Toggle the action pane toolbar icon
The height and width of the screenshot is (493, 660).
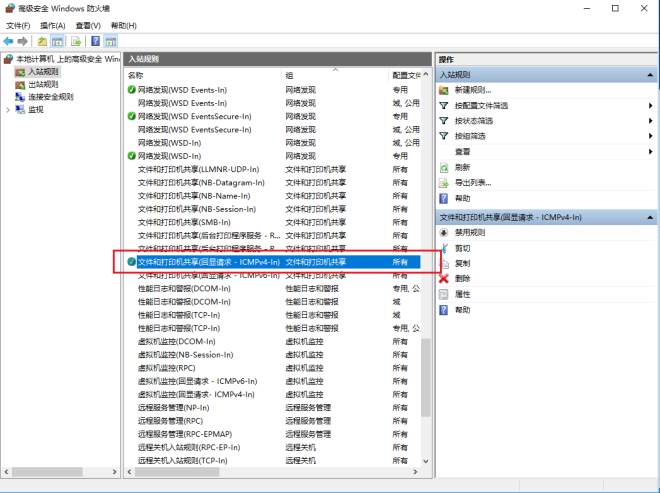pyautogui.click(x=111, y=41)
